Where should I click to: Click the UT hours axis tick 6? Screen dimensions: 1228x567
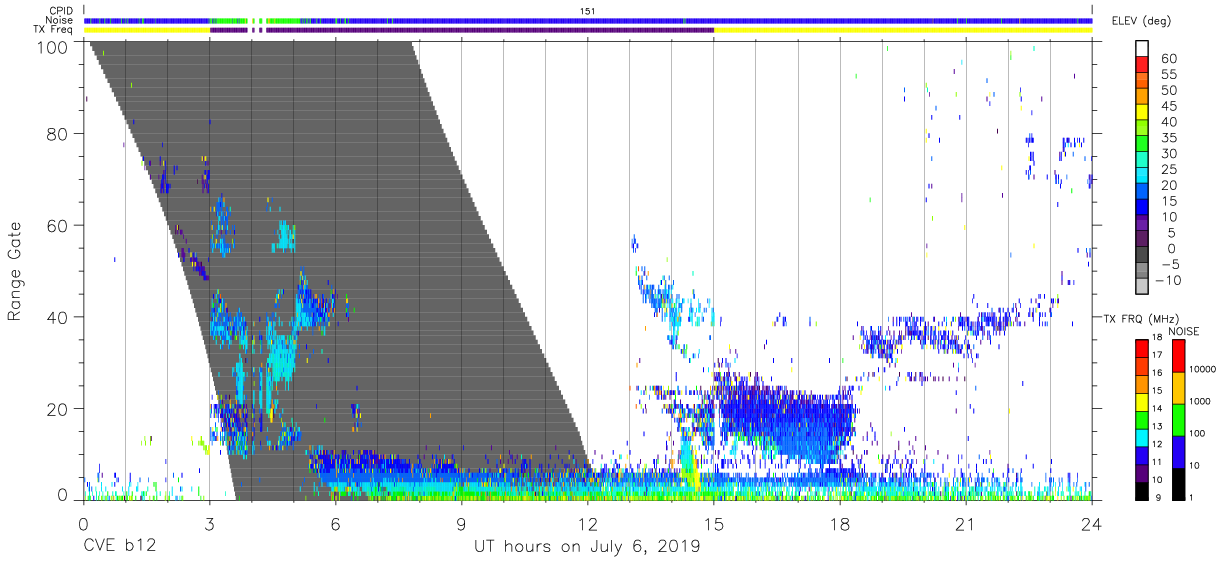point(335,523)
